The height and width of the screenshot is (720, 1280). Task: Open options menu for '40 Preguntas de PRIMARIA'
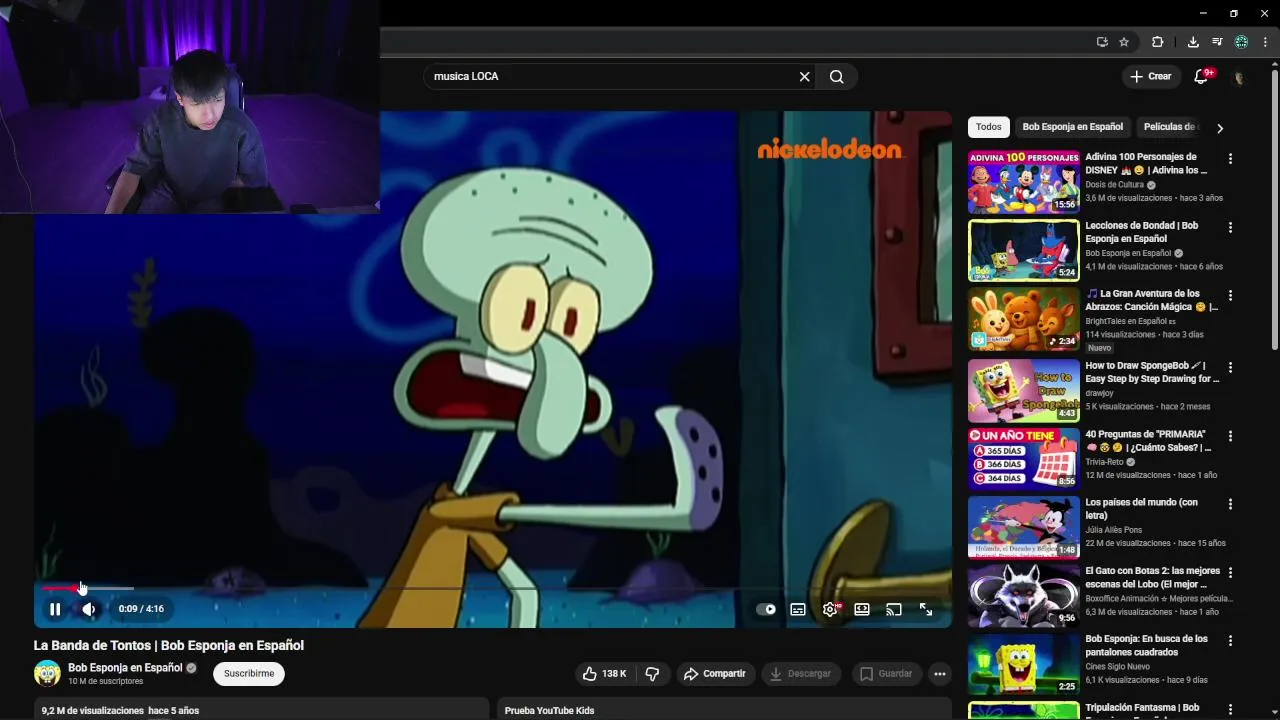pyautogui.click(x=1230, y=436)
